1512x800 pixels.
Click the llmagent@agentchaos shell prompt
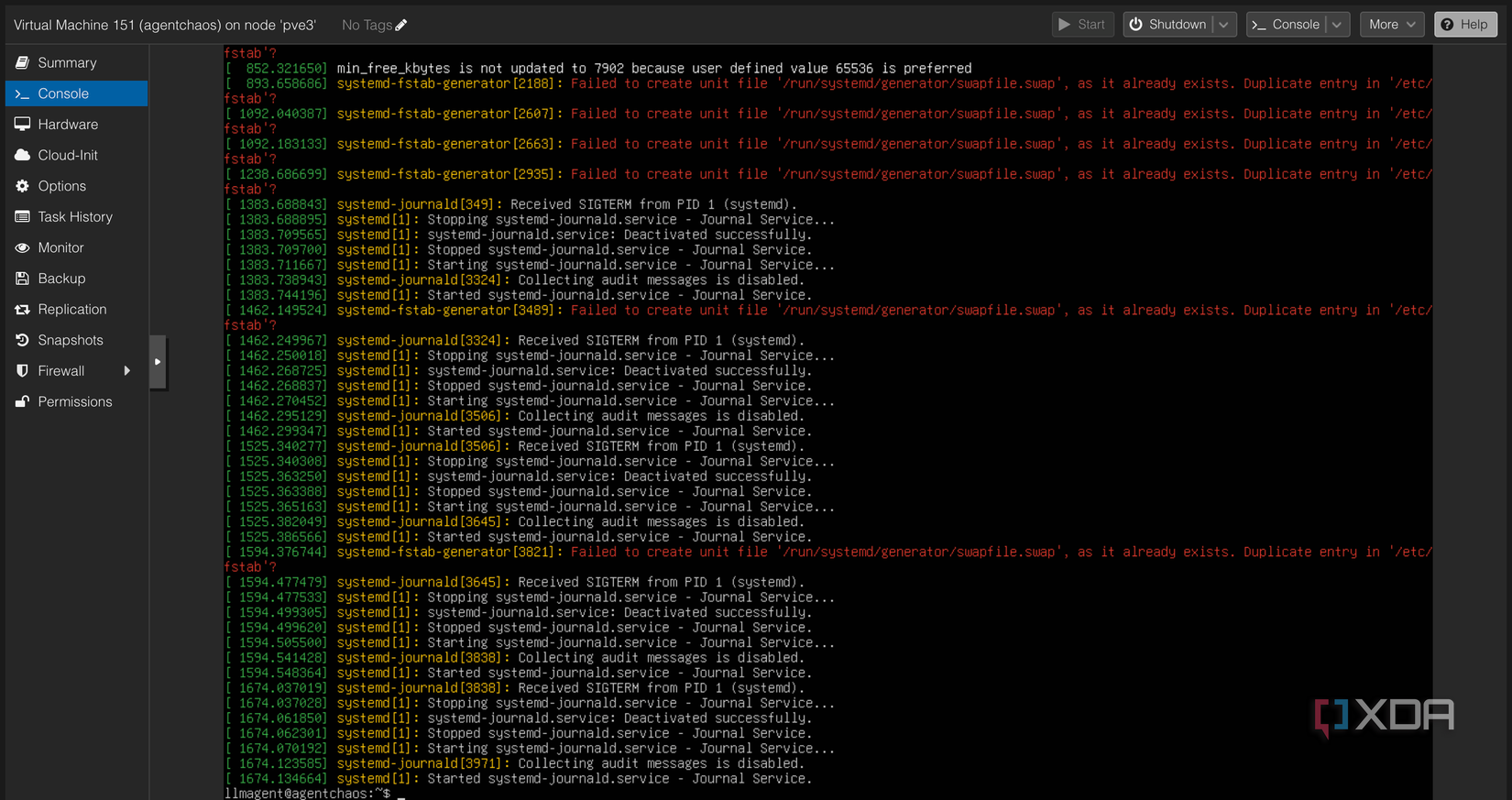308,794
